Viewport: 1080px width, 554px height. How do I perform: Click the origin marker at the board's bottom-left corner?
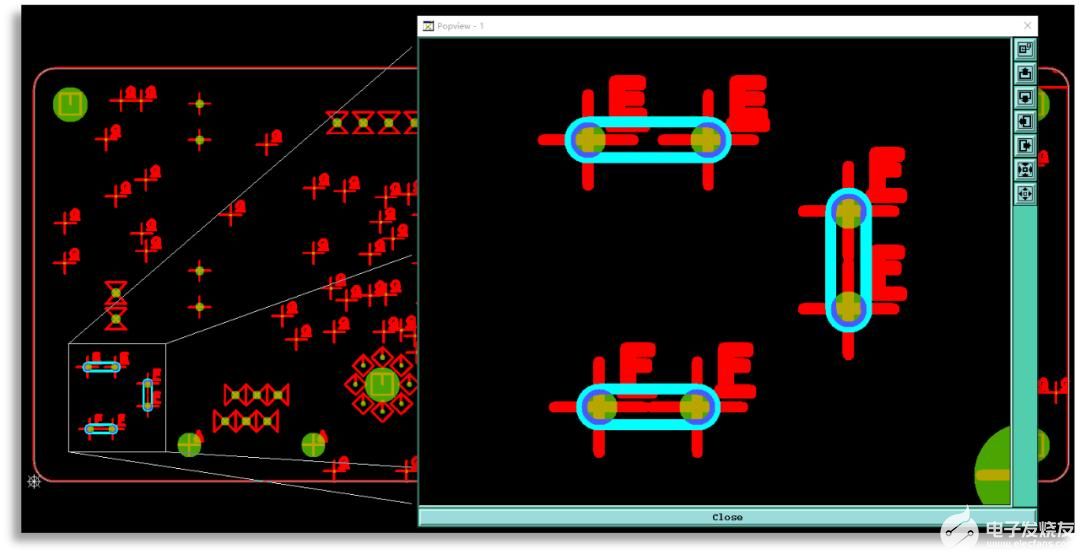pos(34,482)
